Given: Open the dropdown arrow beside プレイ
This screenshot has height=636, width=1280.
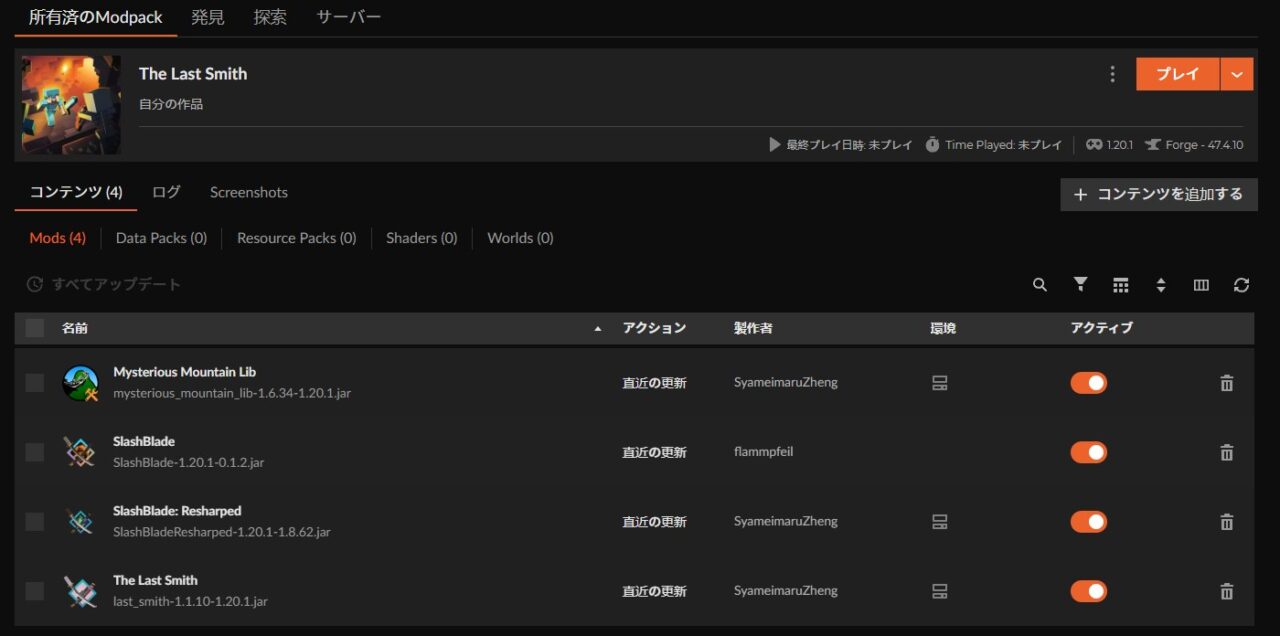Looking at the screenshot, I should click(x=1237, y=73).
